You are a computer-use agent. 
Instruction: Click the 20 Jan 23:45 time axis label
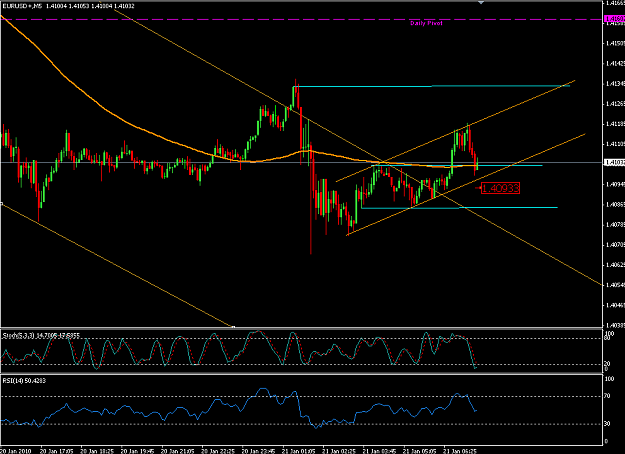[x=258, y=451]
